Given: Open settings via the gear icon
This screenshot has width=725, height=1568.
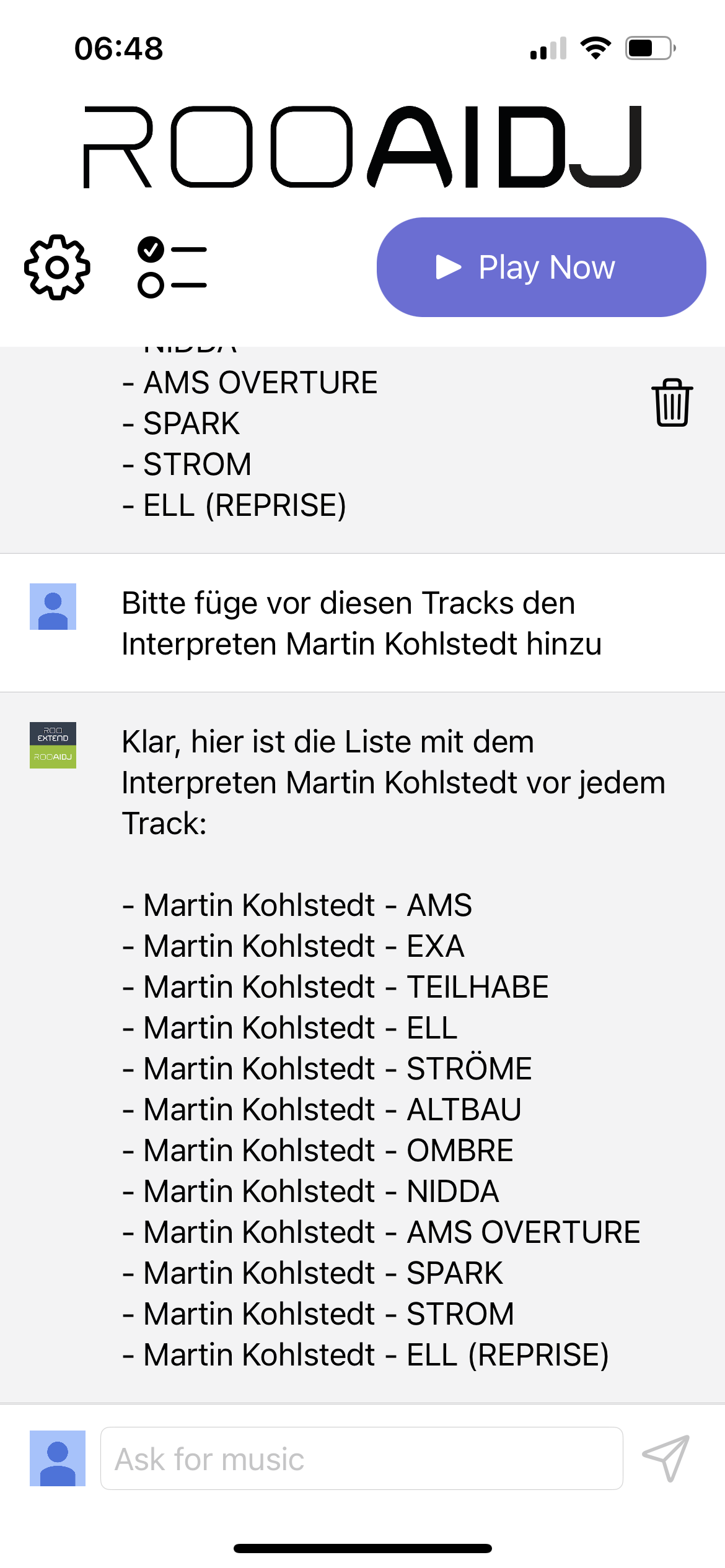Looking at the screenshot, I should [57, 267].
